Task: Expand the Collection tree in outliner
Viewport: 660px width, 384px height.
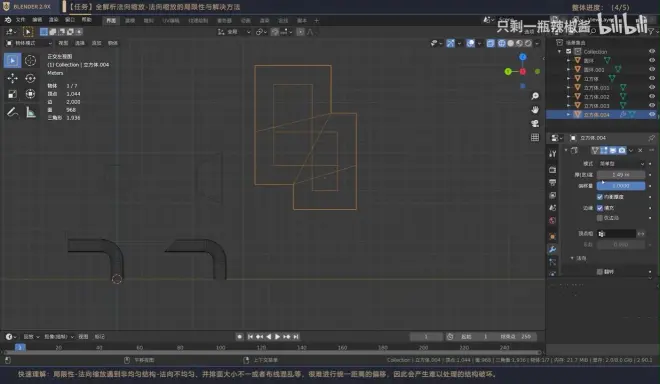Action: tap(559, 51)
